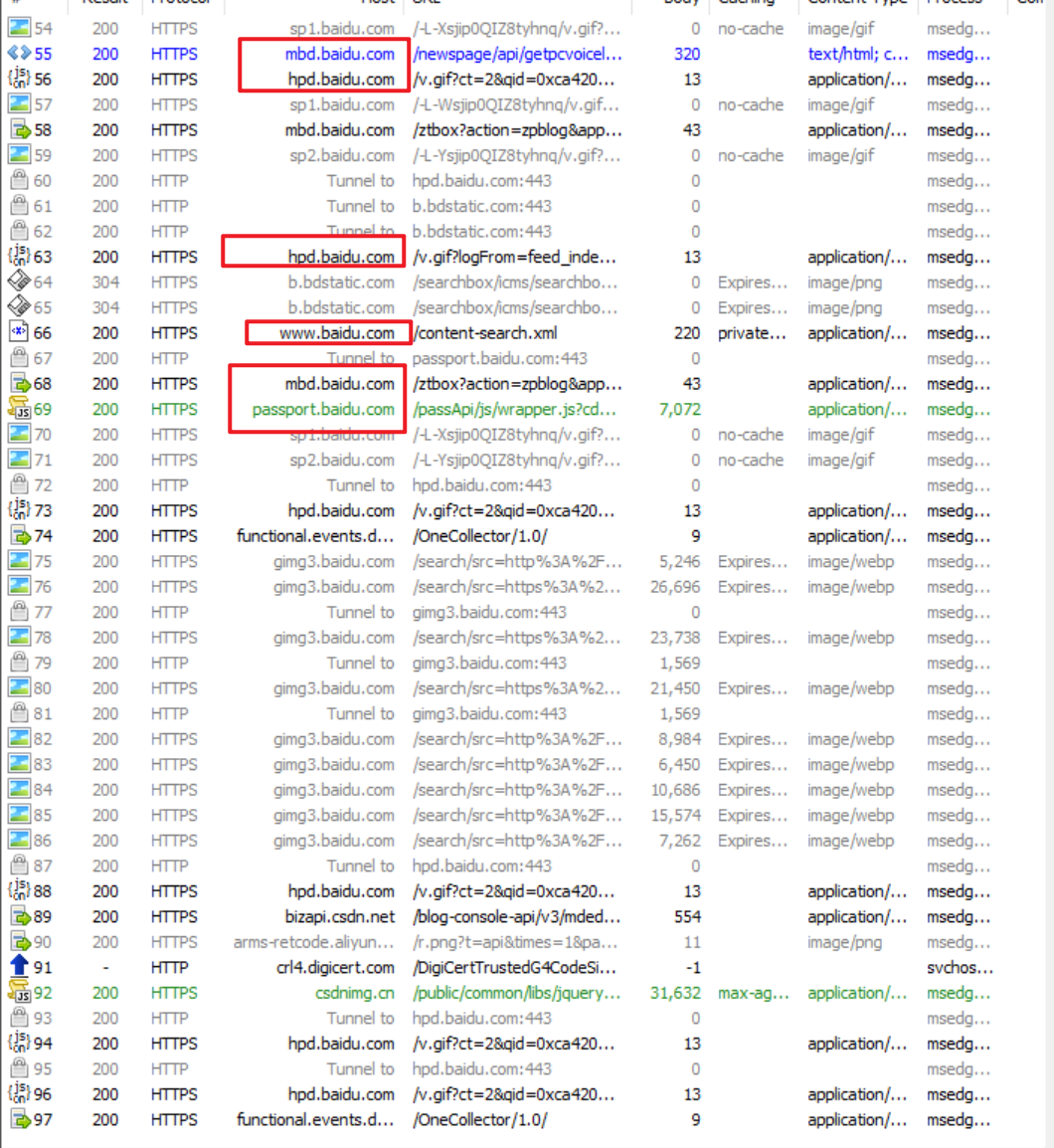This screenshot has height=1148, width=1054.
Task: Click session number 82
Action: pos(43,739)
